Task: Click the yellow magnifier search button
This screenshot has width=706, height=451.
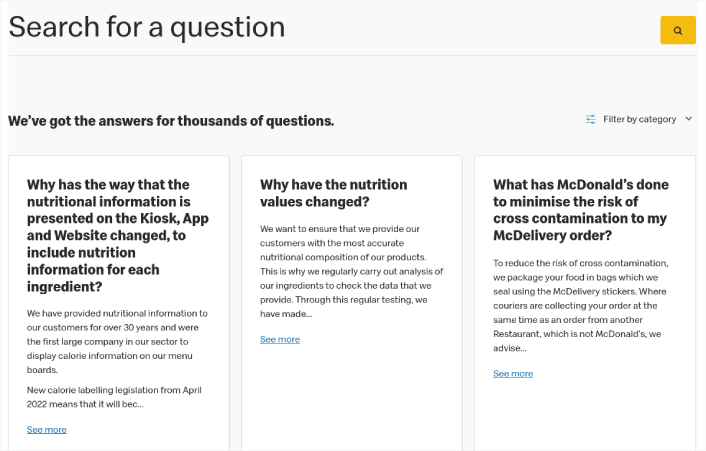Action: [678, 30]
